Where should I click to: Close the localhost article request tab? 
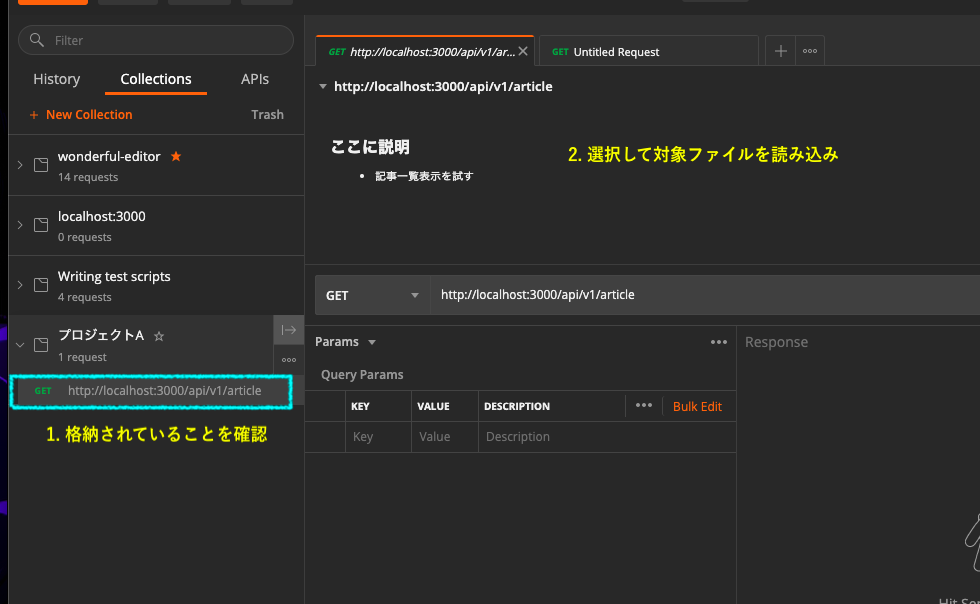(523, 51)
